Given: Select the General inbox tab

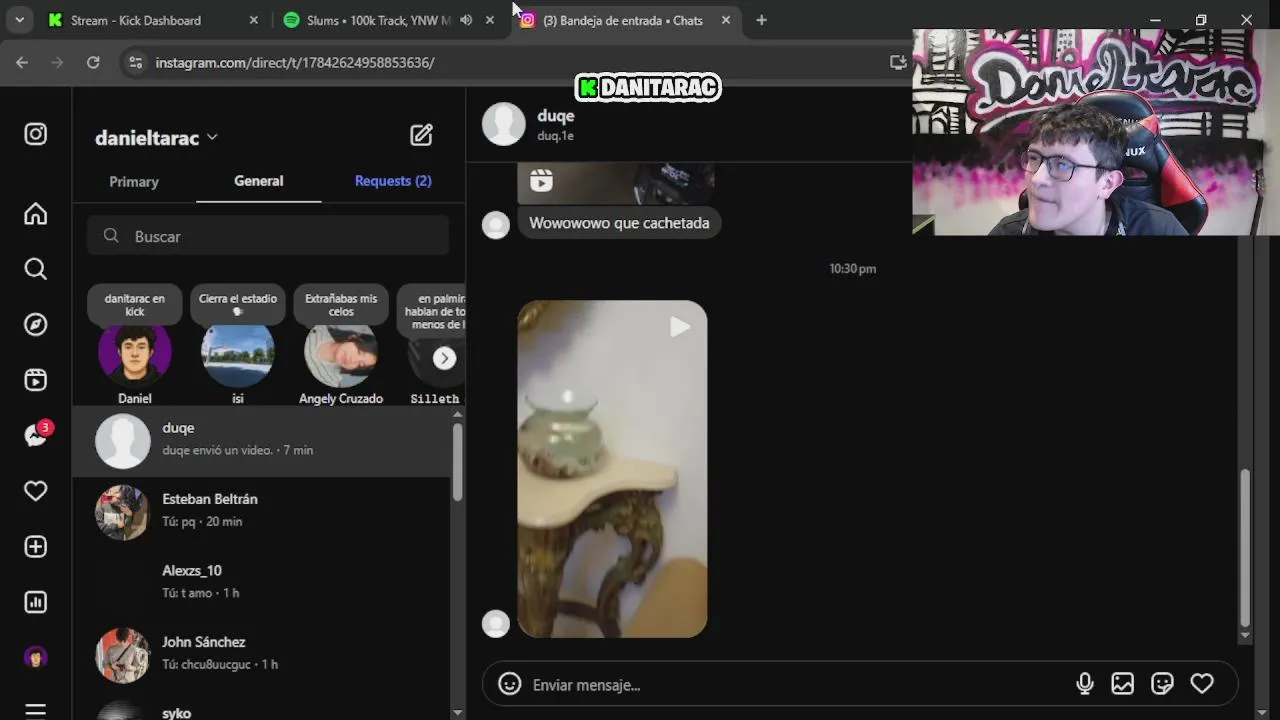Looking at the screenshot, I should pyautogui.click(x=259, y=181).
